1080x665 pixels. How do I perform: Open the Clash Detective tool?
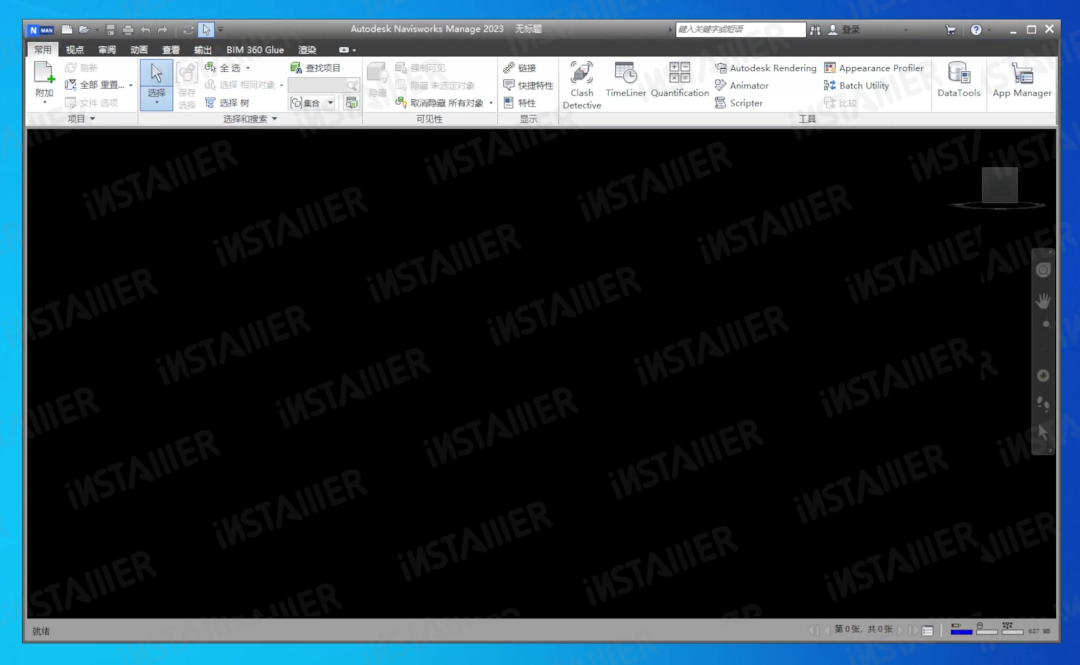[x=581, y=85]
